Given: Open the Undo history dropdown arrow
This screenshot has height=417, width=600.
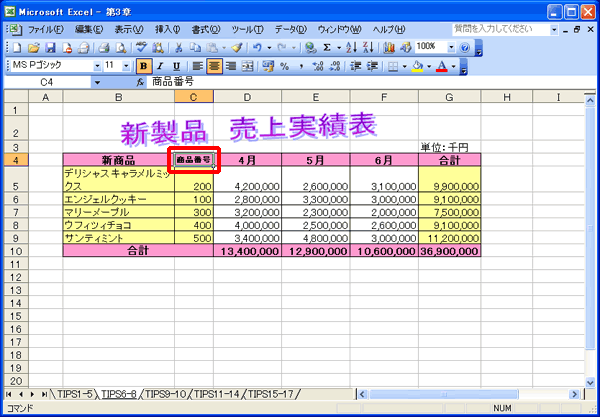Looking at the screenshot, I should [x=269, y=47].
